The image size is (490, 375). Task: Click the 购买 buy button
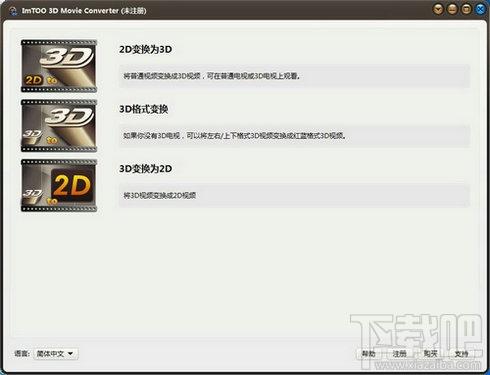point(430,354)
